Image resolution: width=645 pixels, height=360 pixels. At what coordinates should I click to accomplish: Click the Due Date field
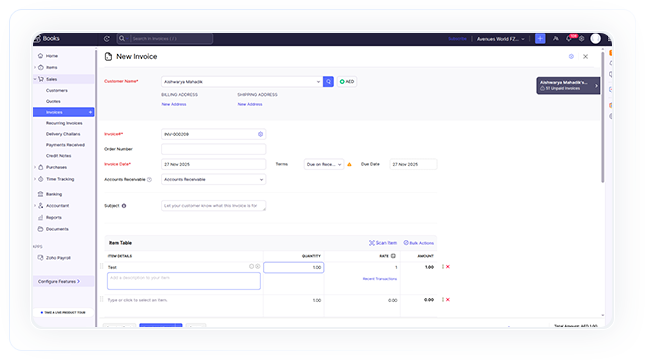pyautogui.click(x=413, y=164)
